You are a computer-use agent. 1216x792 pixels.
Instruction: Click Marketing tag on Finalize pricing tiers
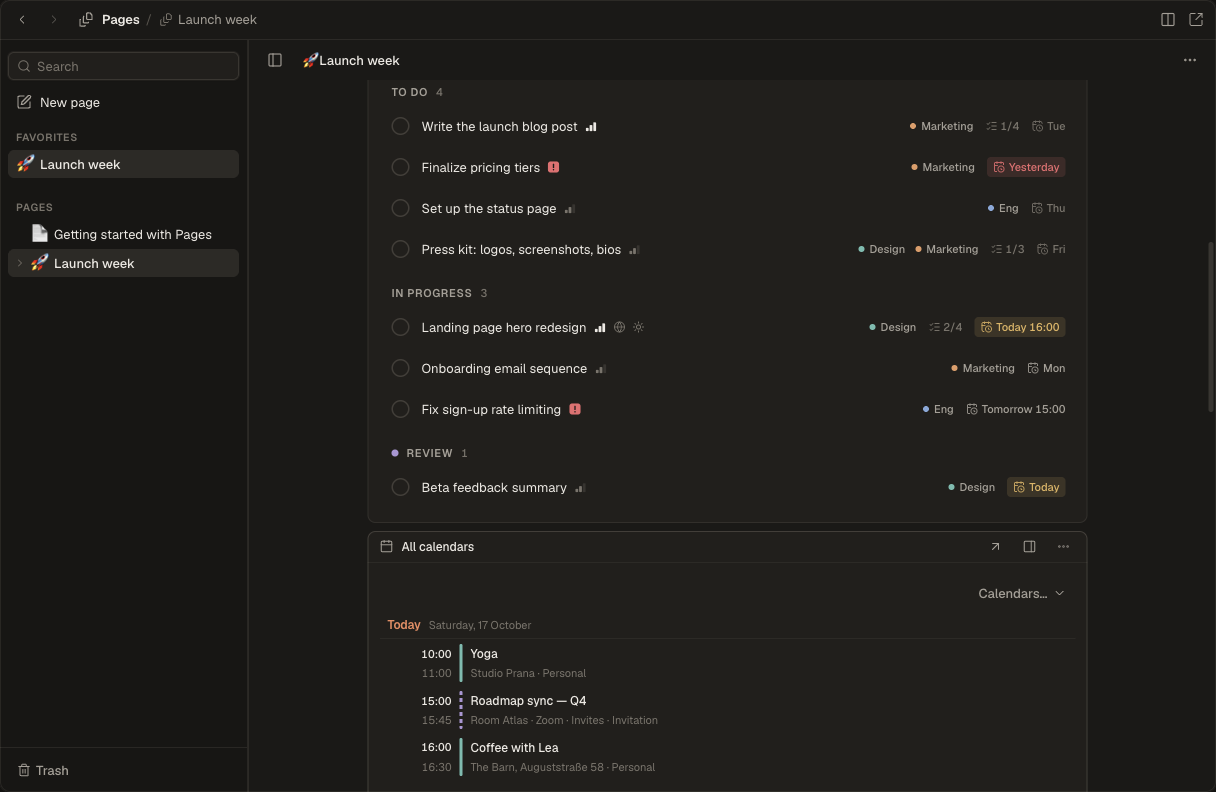[x=942, y=167]
